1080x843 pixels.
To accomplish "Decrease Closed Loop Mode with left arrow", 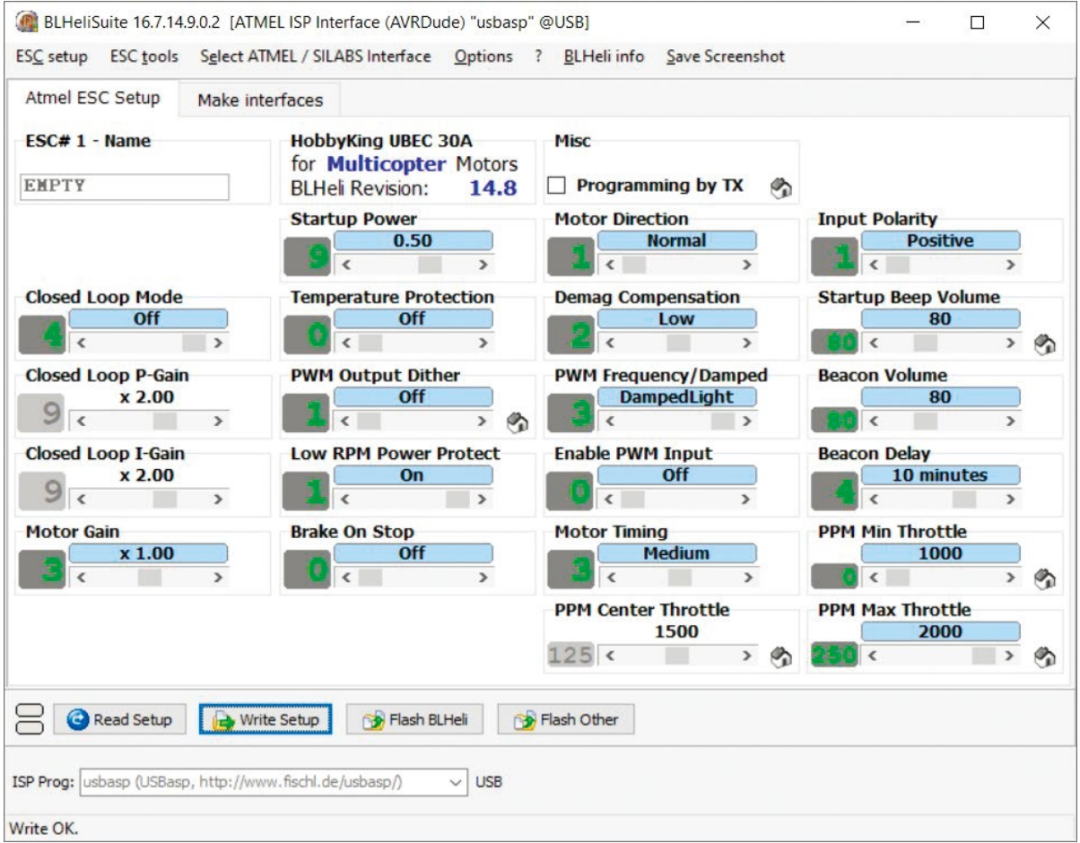I will pyautogui.click(x=81, y=342).
